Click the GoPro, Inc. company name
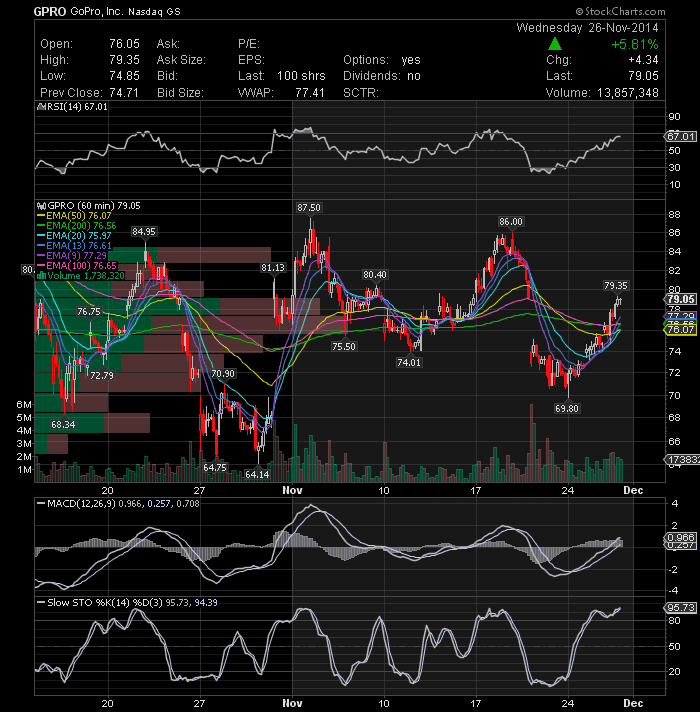The image size is (700, 712). pyautogui.click(x=97, y=12)
